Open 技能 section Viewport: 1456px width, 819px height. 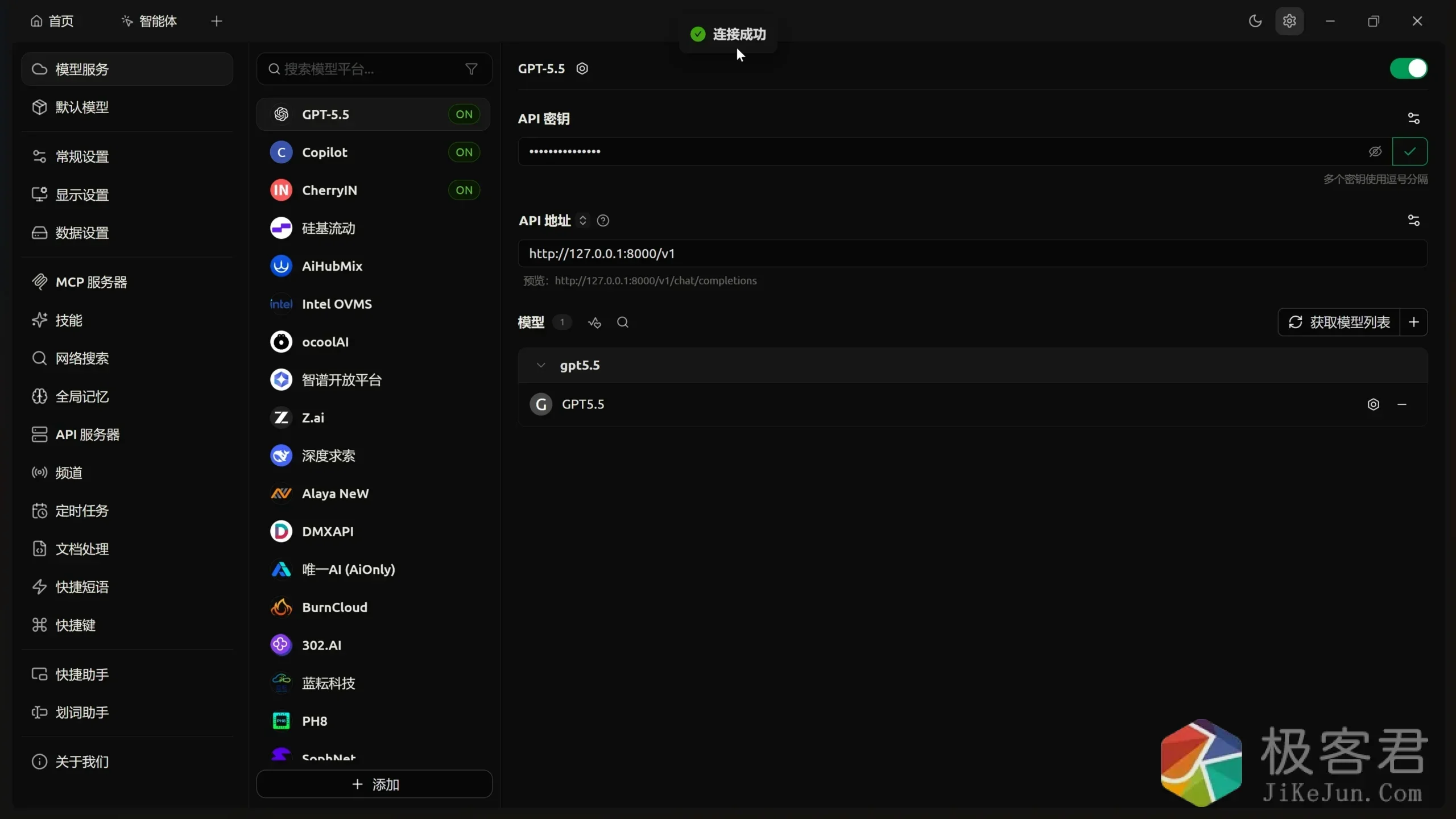pyautogui.click(x=127, y=320)
